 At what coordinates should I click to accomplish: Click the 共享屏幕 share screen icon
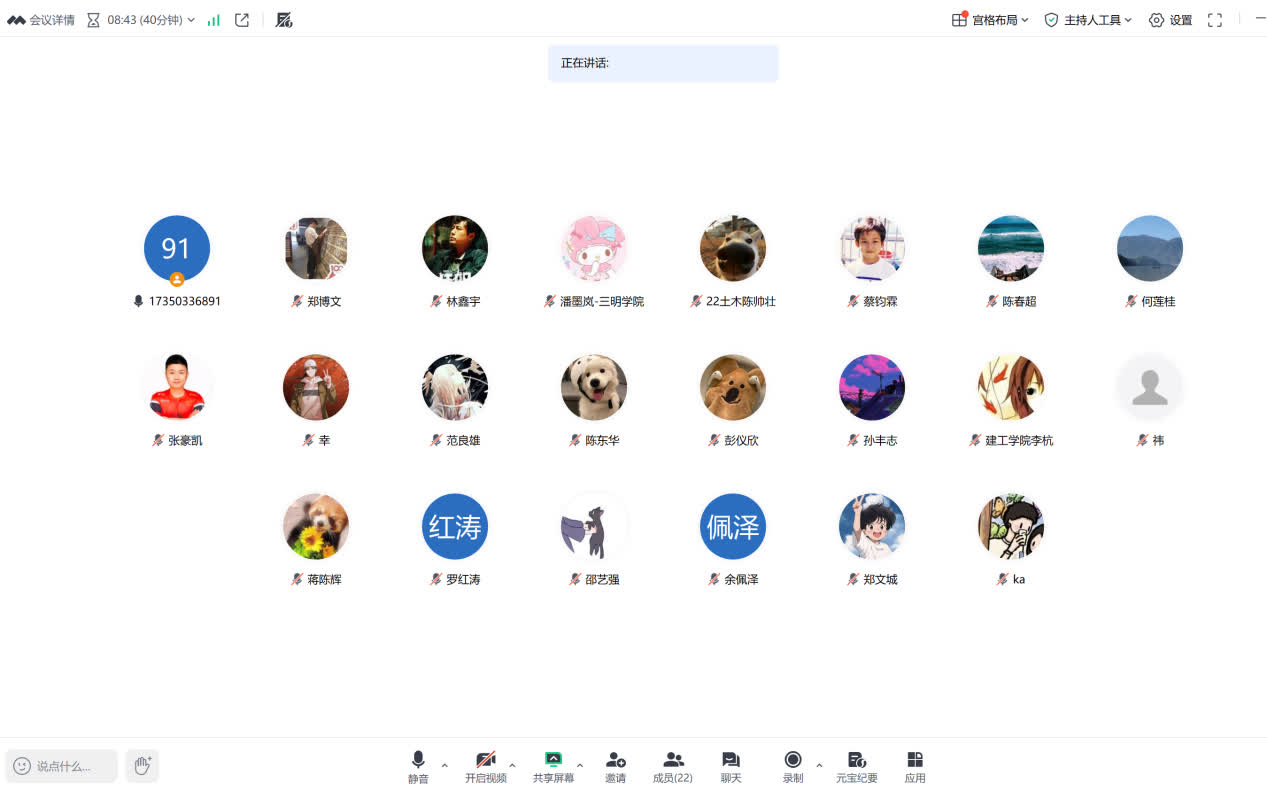click(553, 766)
